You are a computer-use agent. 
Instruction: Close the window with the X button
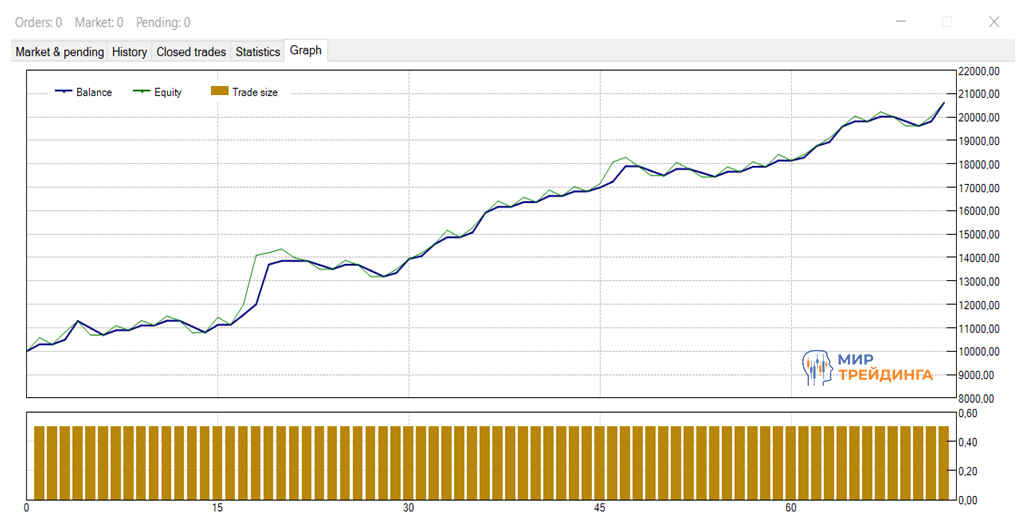993,21
